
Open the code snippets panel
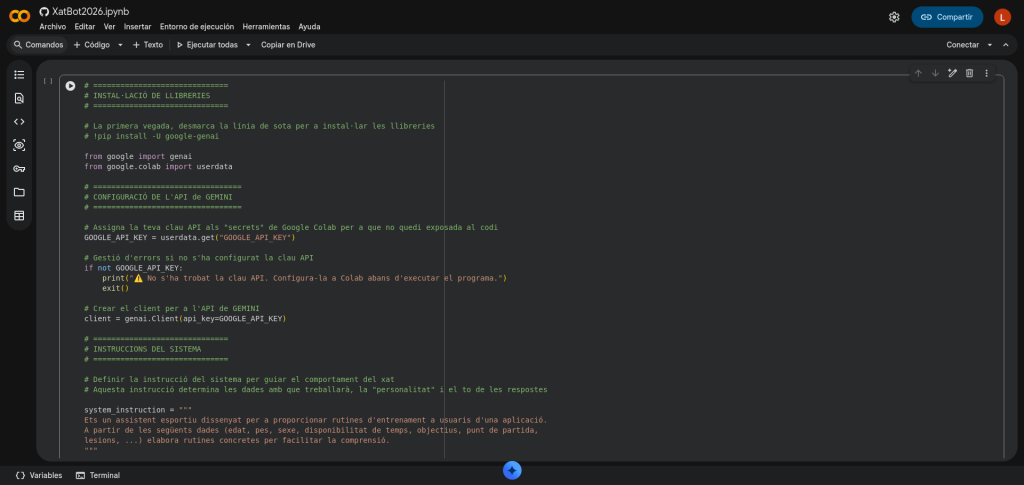click(x=19, y=122)
